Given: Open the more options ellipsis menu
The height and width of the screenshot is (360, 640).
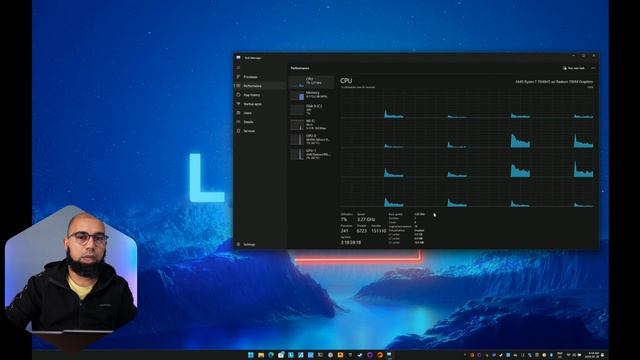Looking at the screenshot, I should click(x=593, y=68).
